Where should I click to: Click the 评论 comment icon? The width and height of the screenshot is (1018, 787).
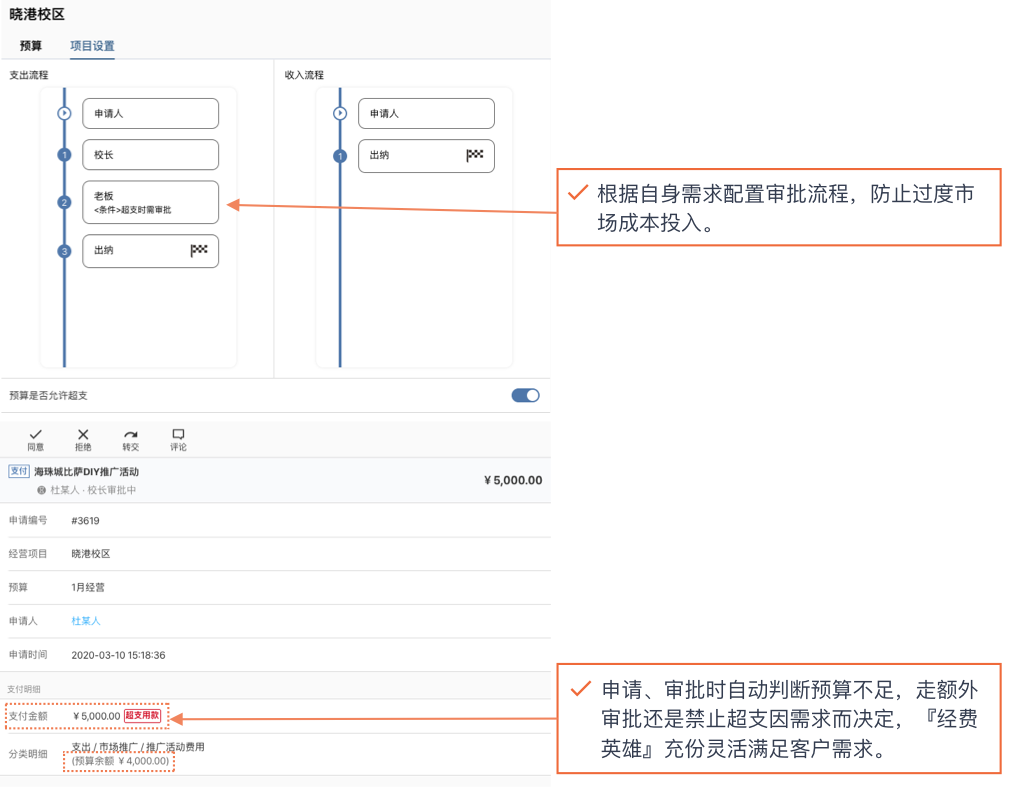tap(178, 434)
